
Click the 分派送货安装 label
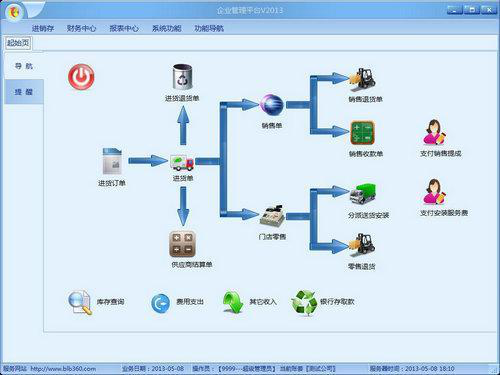tap(369, 216)
